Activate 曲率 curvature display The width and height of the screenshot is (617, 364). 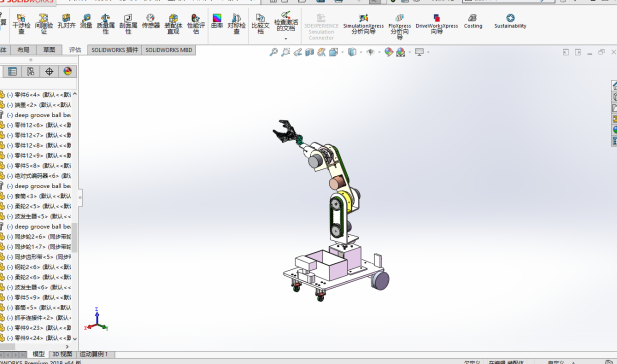(217, 21)
